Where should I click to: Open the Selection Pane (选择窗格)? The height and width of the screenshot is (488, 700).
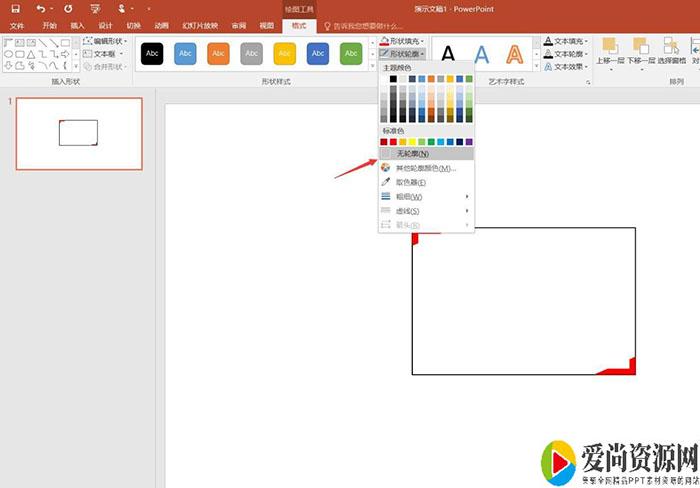(671, 48)
